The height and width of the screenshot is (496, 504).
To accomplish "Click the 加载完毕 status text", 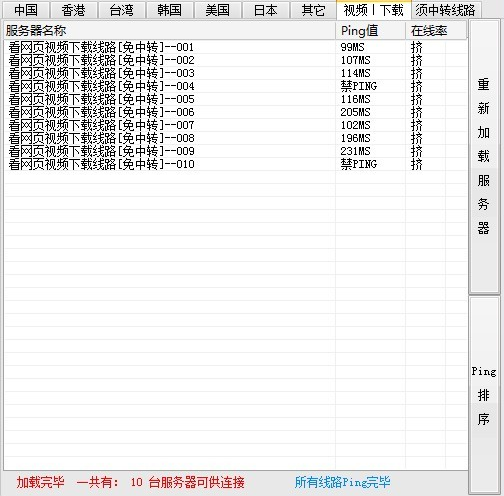I will coord(40,482).
